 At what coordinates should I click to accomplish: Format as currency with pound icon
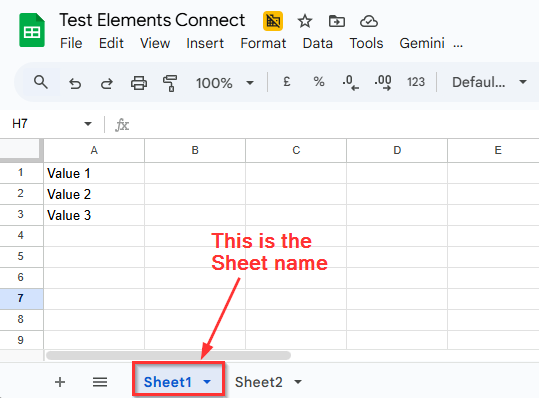pyautogui.click(x=287, y=82)
